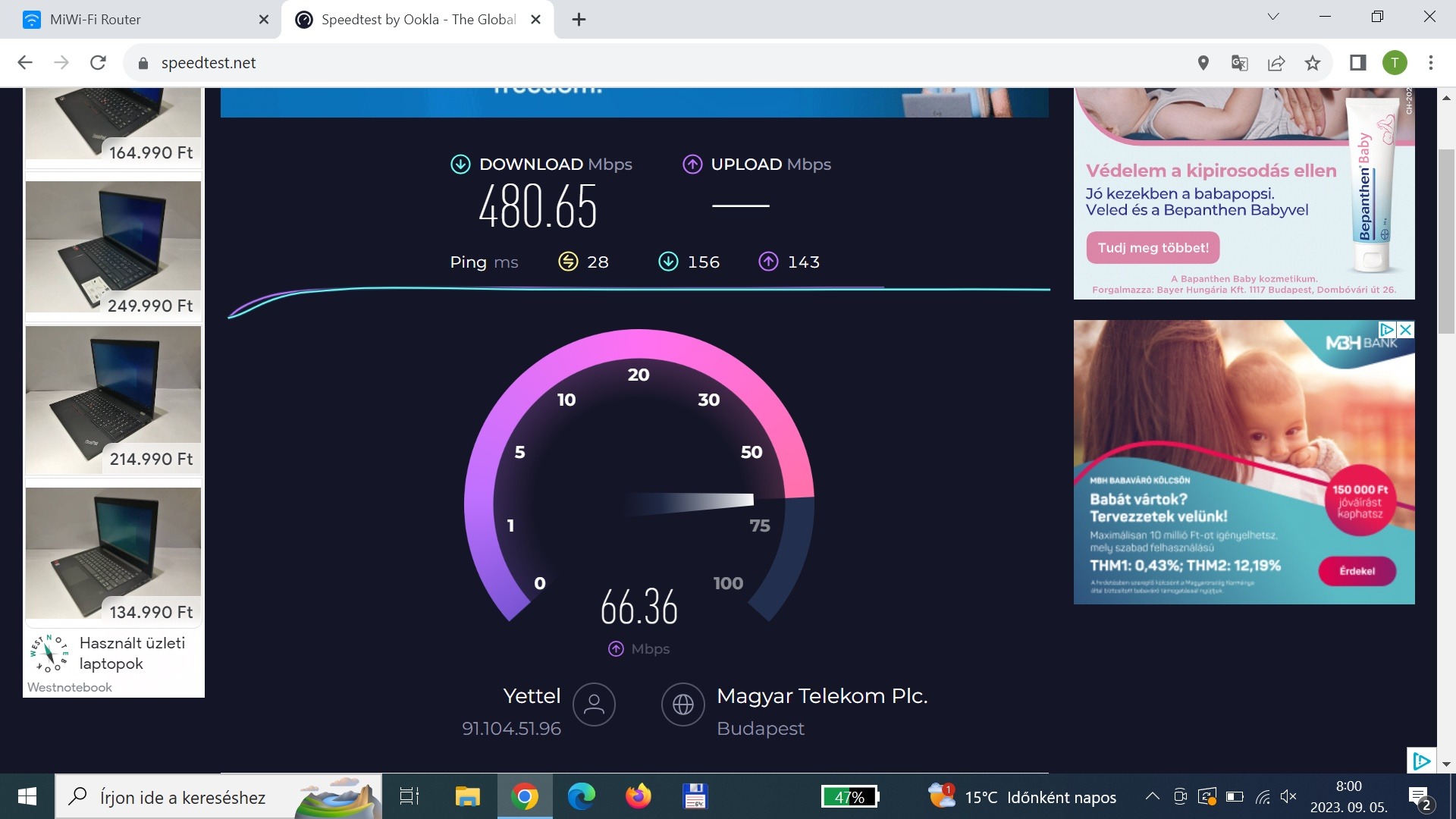The width and height of the screenshot is (1456, 819).
Task: Switch to the MiWi-Fi Router tab
Action: [136, 19]
